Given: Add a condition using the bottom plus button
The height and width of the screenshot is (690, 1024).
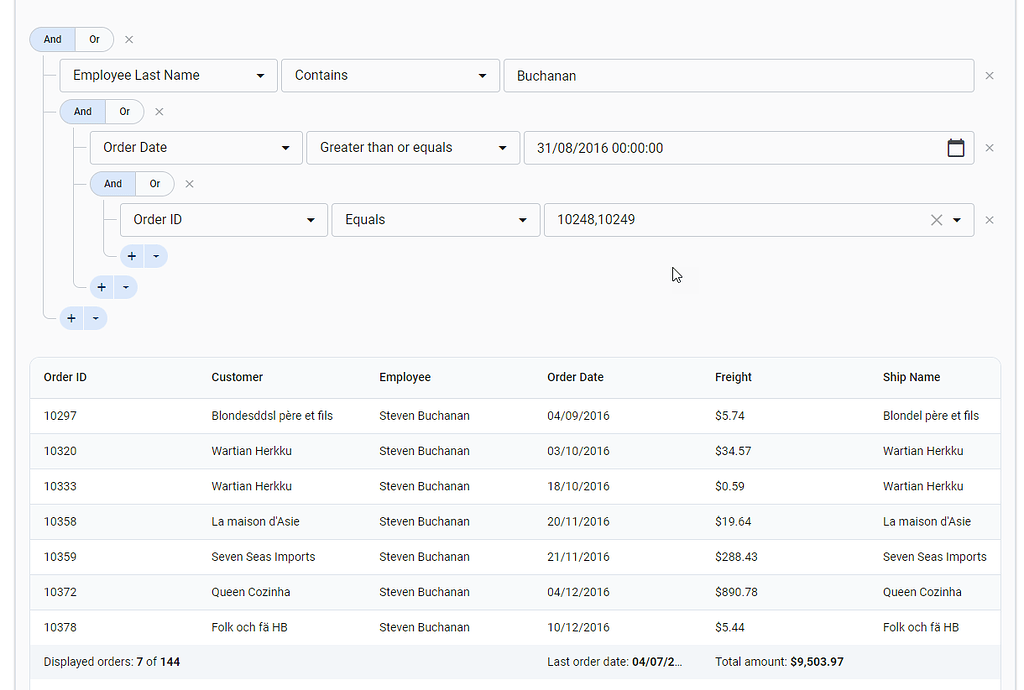Looking at the screenshot, I should [71, 318].
